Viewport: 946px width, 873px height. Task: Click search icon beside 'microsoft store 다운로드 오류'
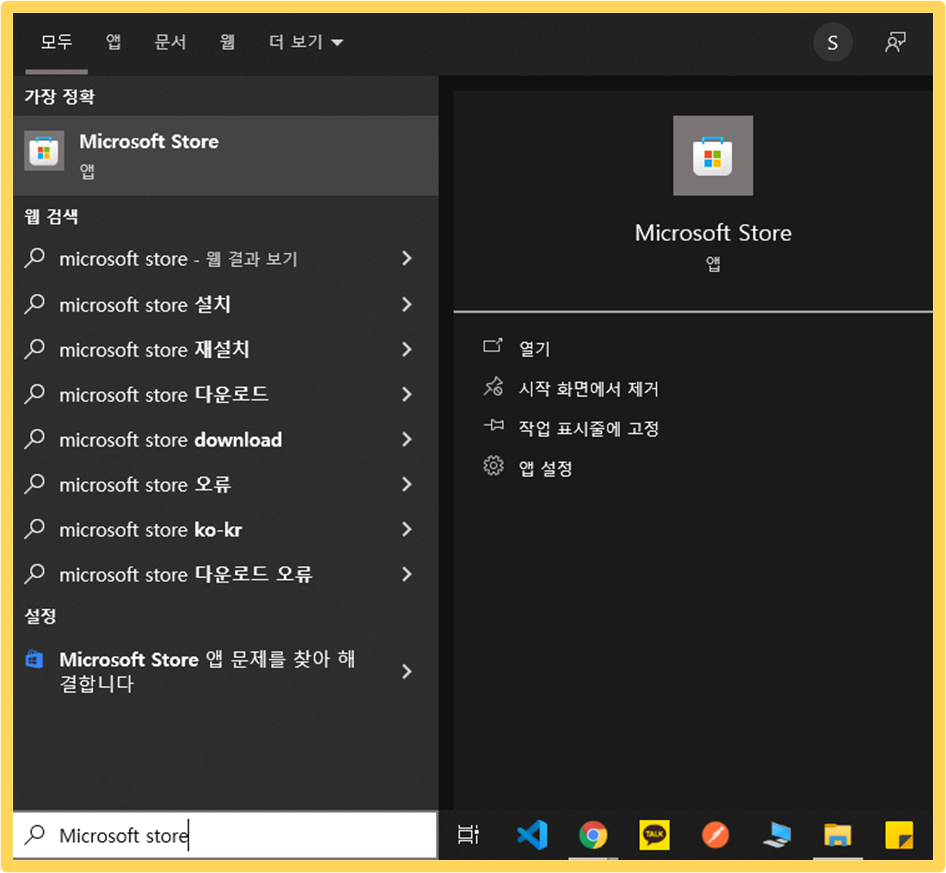pos(35,574)
